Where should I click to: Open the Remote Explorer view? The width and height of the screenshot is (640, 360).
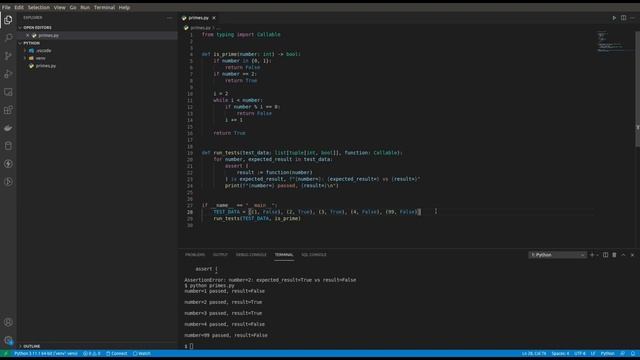point(8,92)
